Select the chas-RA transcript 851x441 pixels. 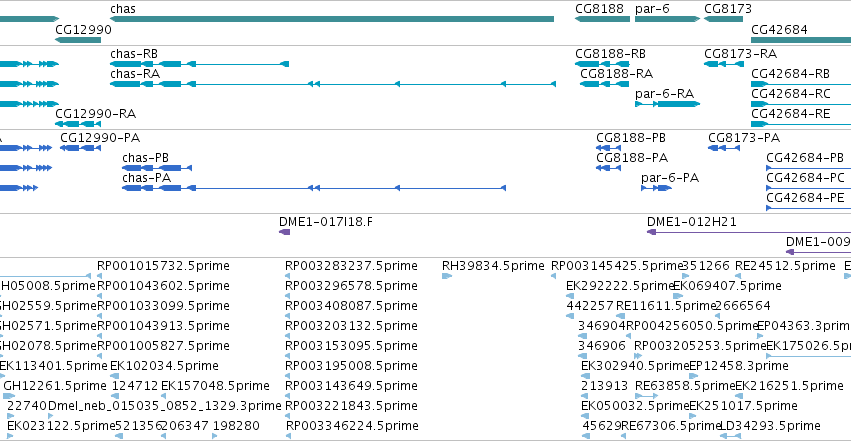(x=333, y=84)
